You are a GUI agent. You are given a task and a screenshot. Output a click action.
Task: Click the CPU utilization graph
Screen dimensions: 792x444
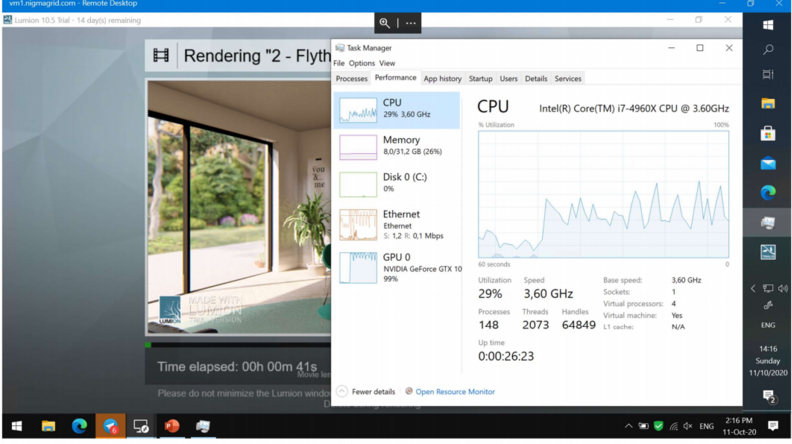click(604, 194)
